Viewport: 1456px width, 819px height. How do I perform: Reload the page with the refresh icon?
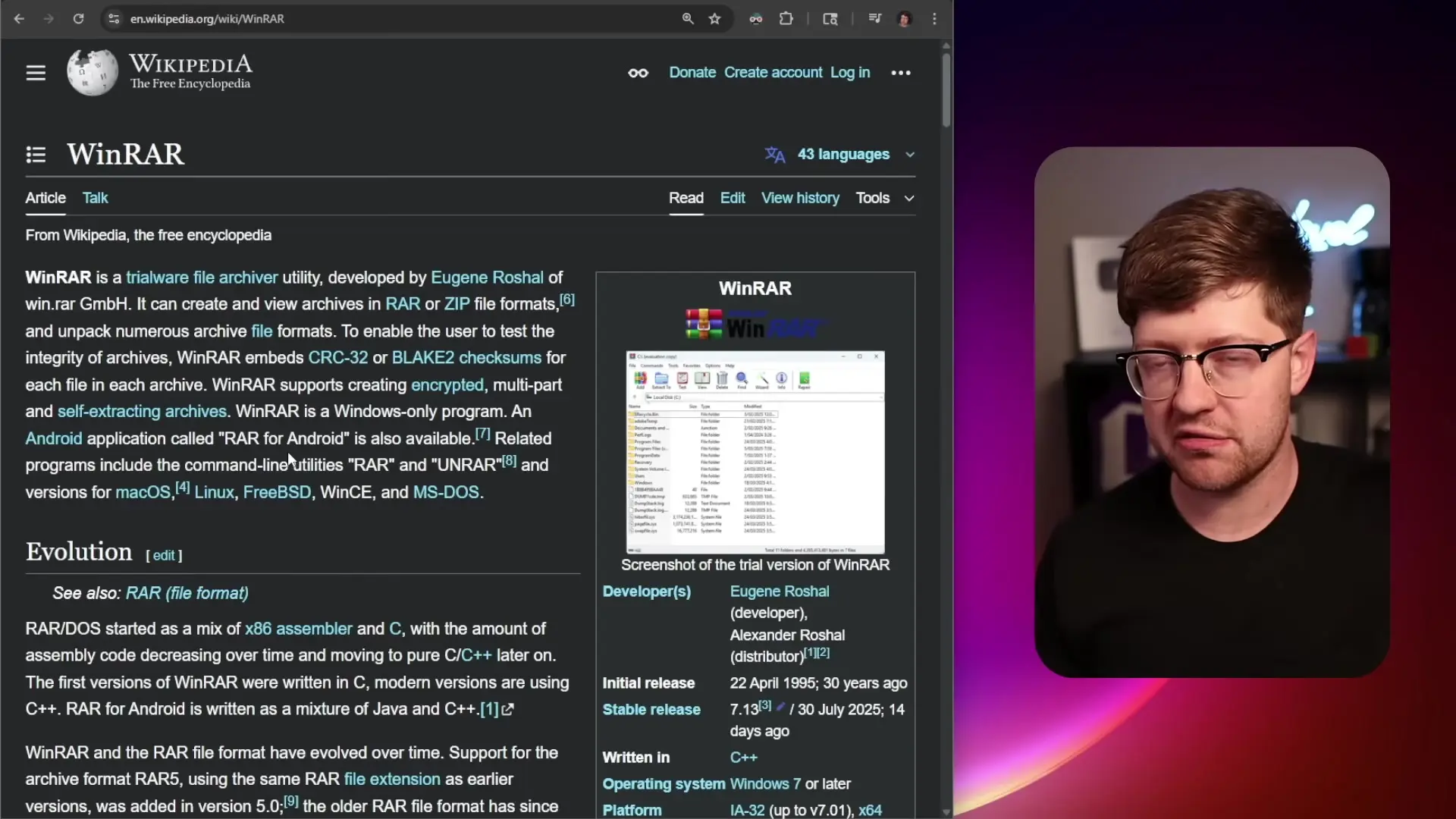[78, 19]
